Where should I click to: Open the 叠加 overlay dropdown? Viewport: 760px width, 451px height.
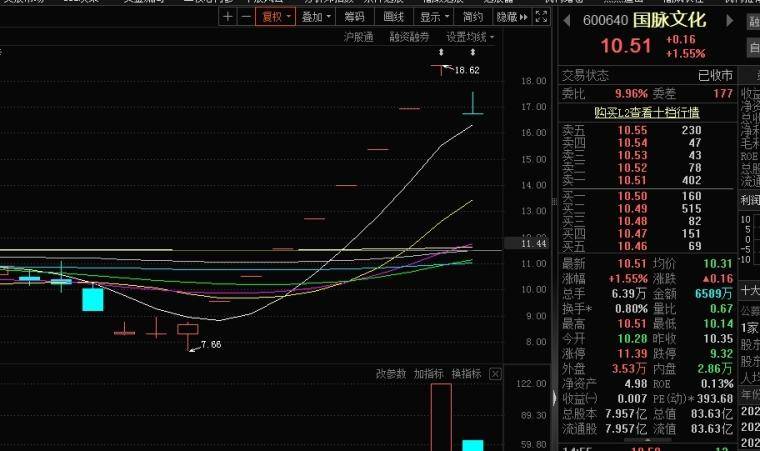(316, 17)
